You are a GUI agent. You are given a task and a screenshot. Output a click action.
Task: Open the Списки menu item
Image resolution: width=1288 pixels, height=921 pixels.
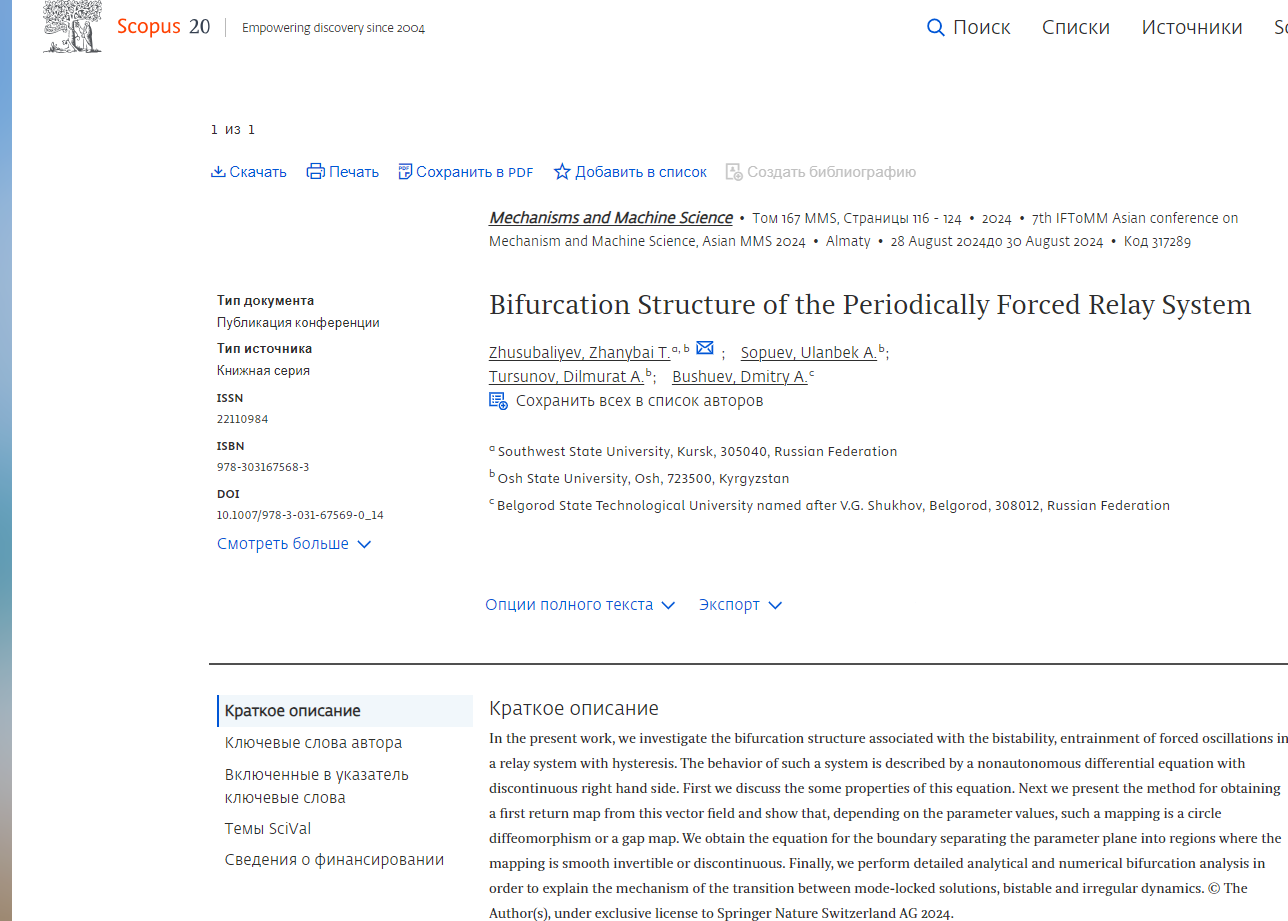point(1076,27)
